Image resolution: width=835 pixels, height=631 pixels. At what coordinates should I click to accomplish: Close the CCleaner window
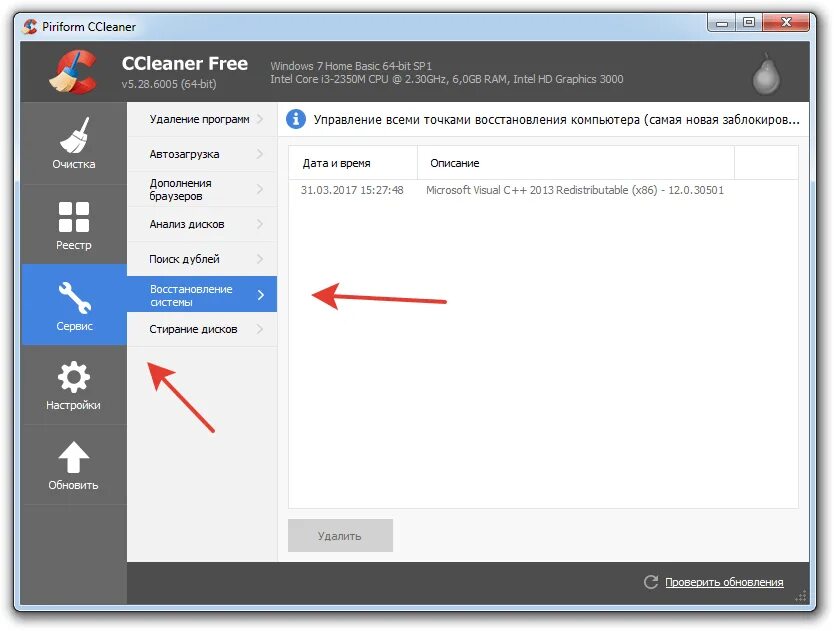(x=787, y=23)
